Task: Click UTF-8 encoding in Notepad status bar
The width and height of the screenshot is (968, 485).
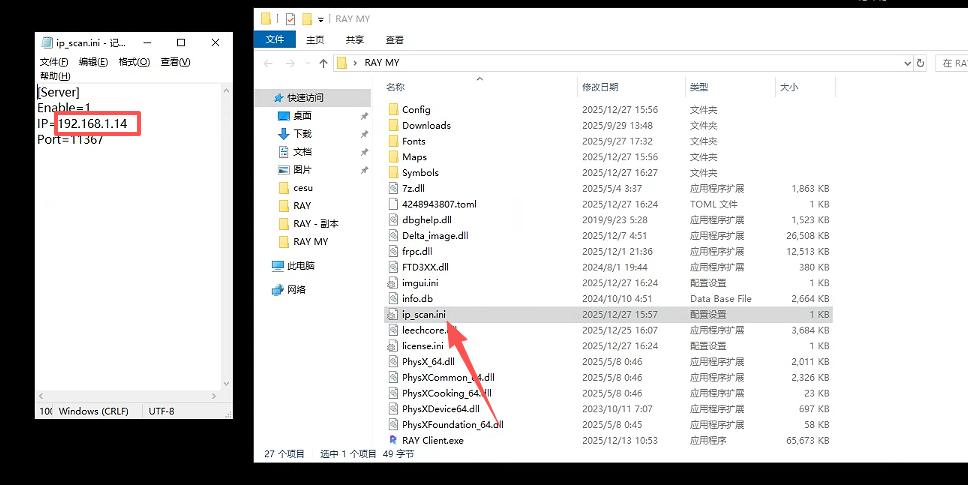Action: point(162,411)
